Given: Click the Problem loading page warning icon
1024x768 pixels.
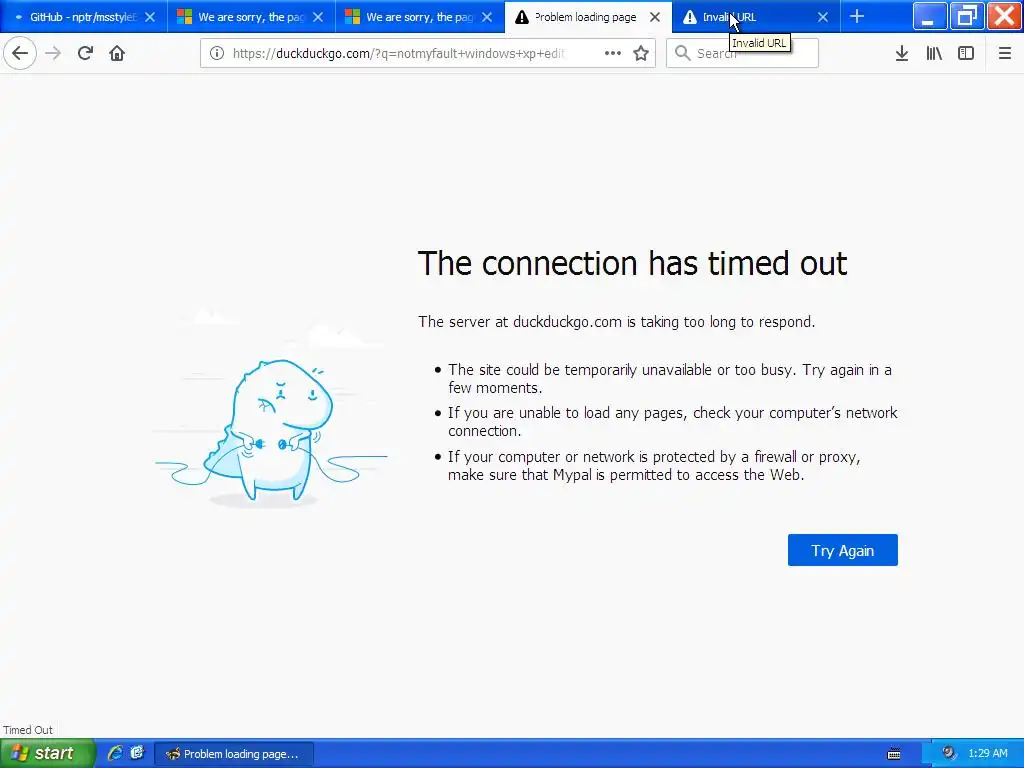Looking at the screenshot, I should [x=522, y=18].
